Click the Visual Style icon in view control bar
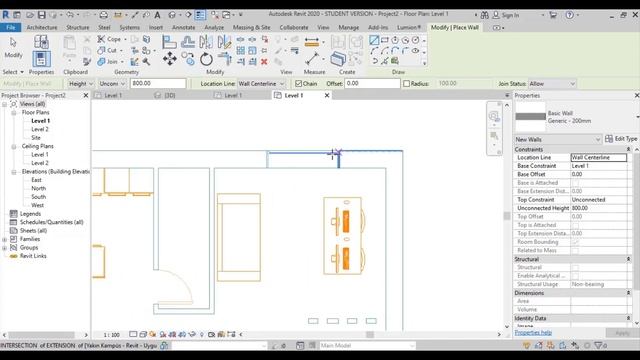The image size is (640, 360). pos(143,334)
